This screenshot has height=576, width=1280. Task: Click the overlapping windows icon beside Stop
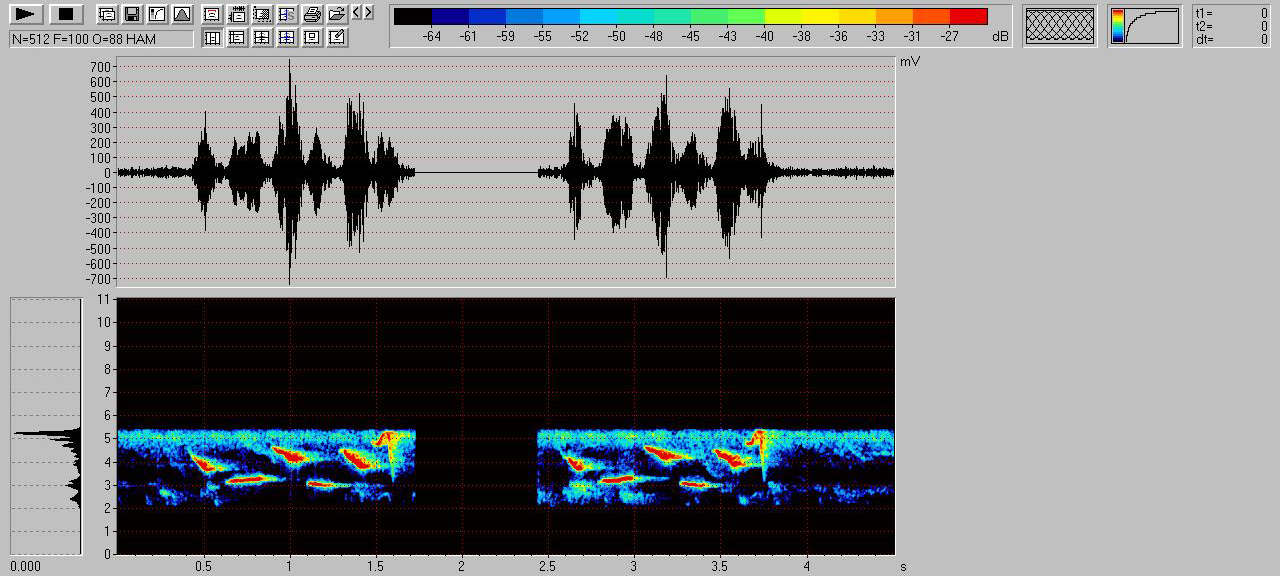[x=106, y=14]
